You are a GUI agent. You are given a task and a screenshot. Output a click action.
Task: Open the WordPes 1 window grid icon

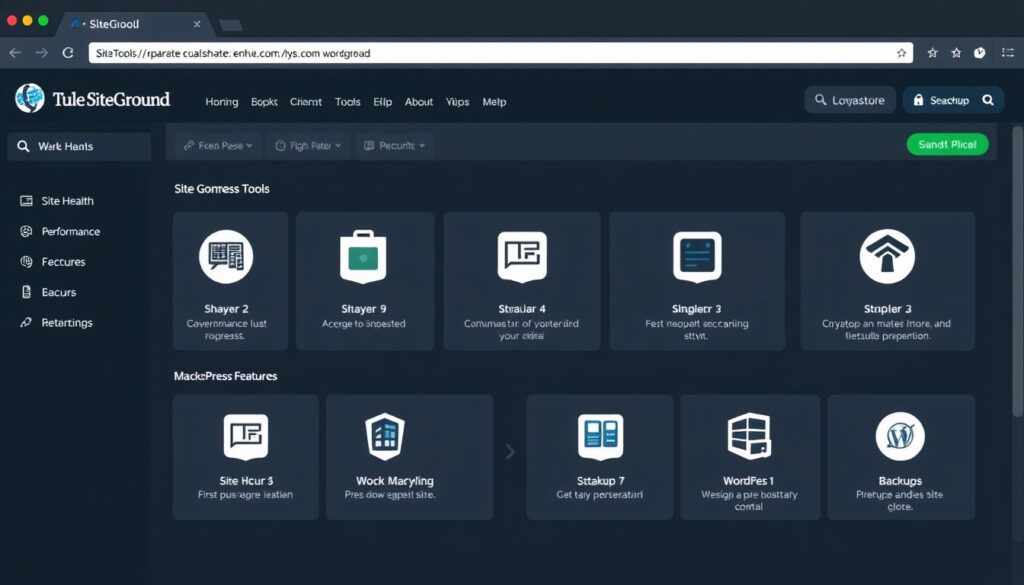tap(749, 437)
